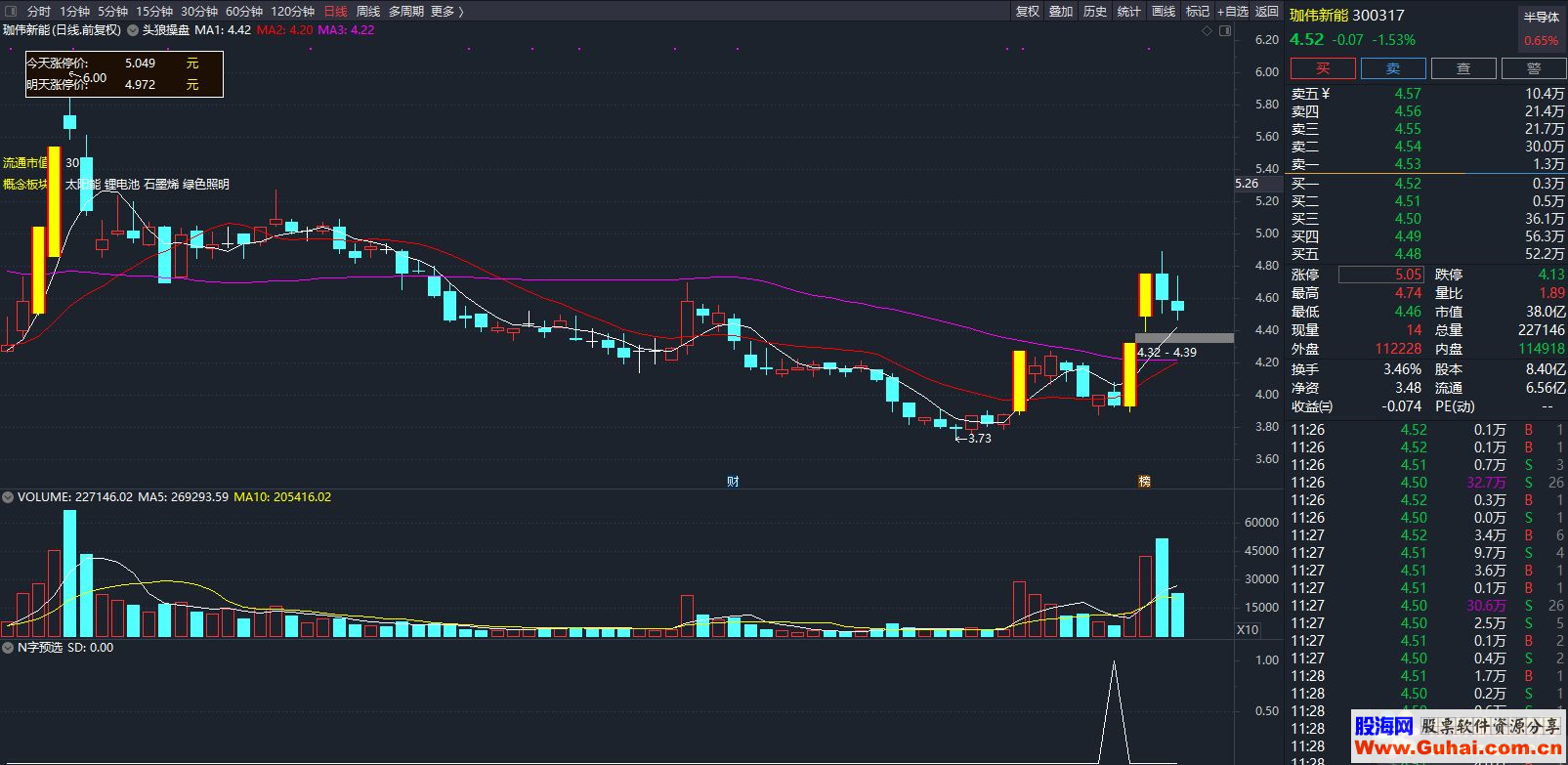Click the 总量 value 227146
Screen dimensions: 1568x765
[1543, 330]
